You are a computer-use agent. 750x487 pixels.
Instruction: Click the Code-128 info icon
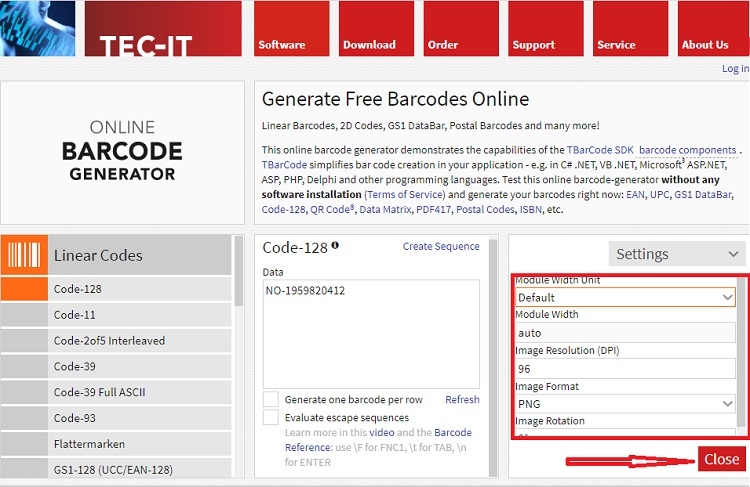click(x=335, y=245)
